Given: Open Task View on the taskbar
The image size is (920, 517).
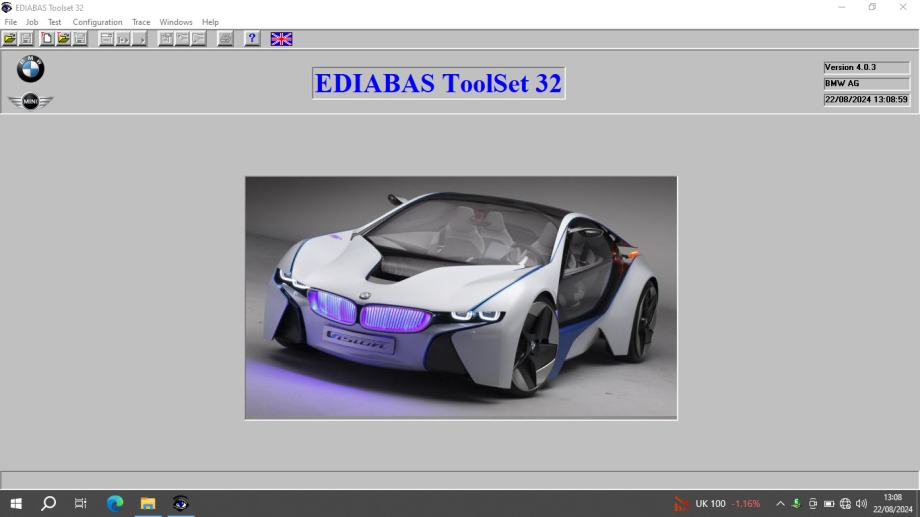Looking at the screenshot, I should (80, 504).
